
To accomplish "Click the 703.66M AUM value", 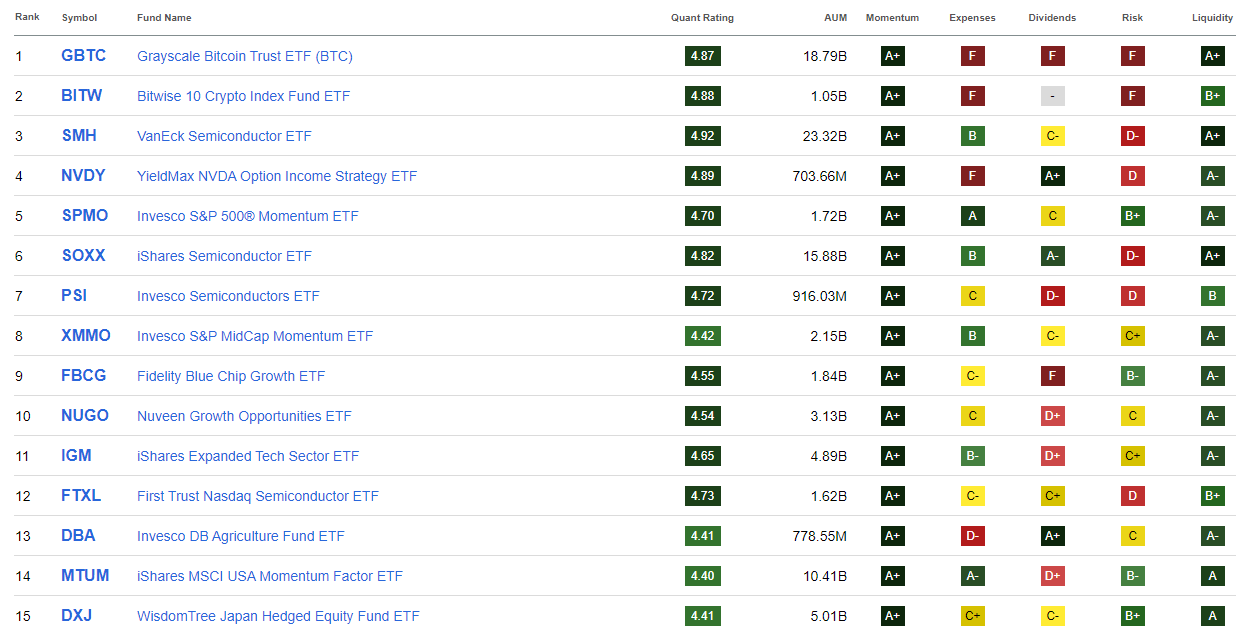I will click(820, 176).
